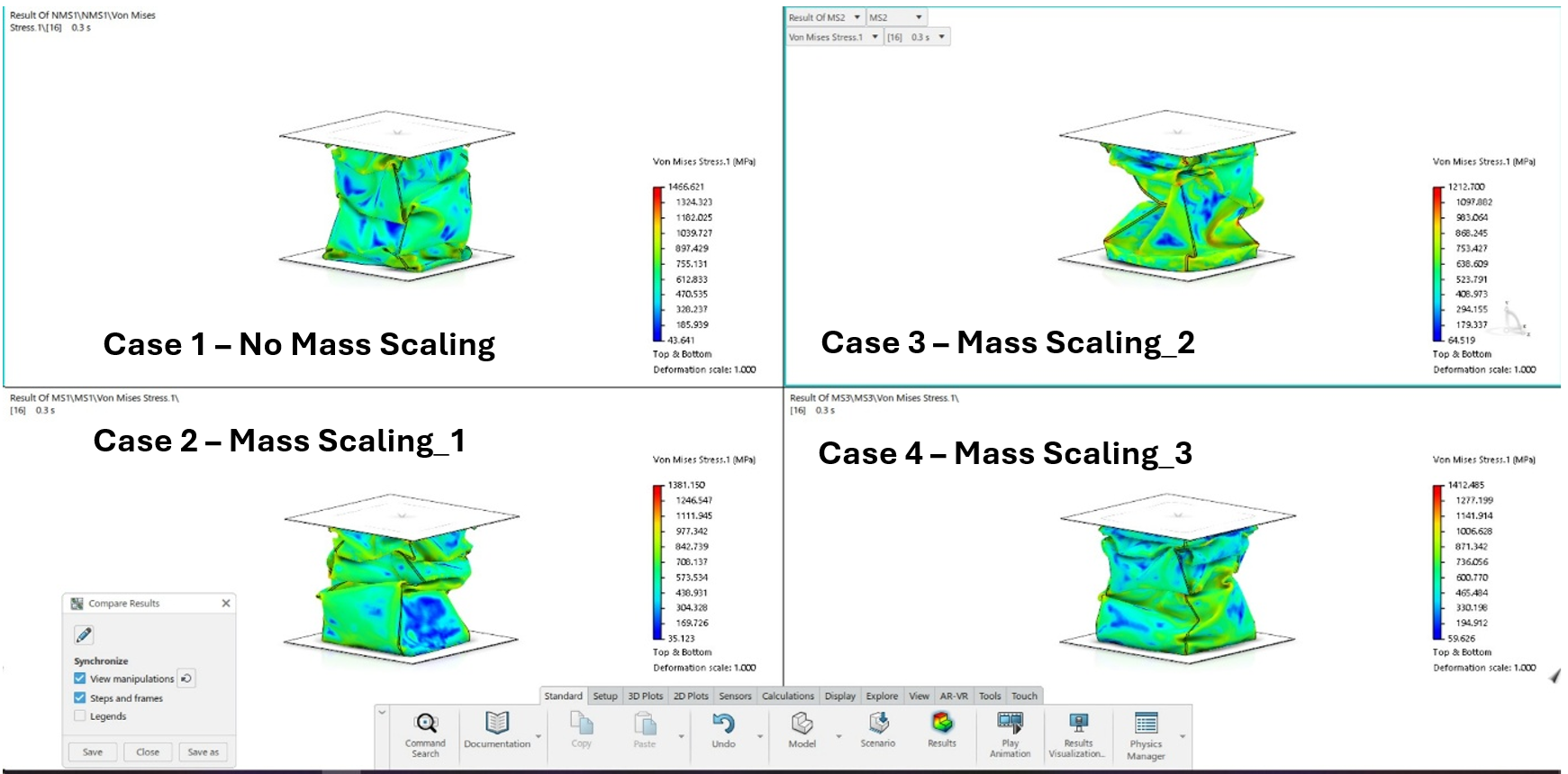This screenshot has height=774, width=1568.
Task: Open Command Search tool
Action: (x=425, y=724)
